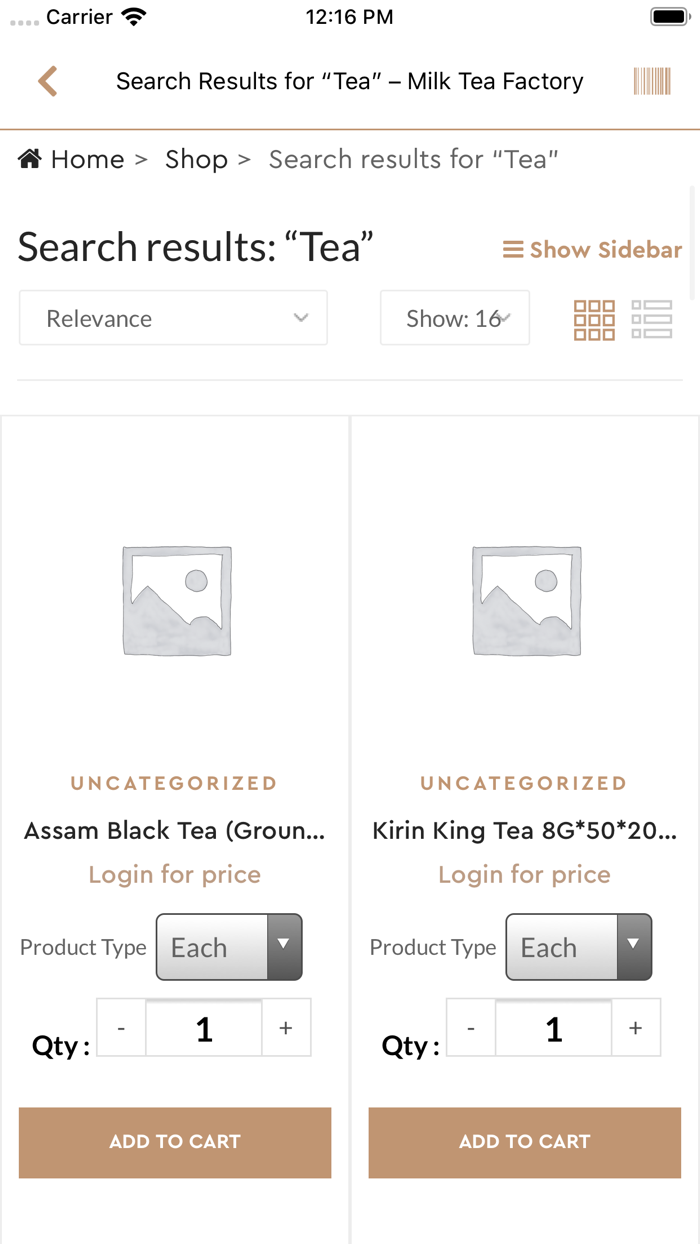
Task: Open the Show: 16 per-page dropdown
Action: tap(455, 318)
